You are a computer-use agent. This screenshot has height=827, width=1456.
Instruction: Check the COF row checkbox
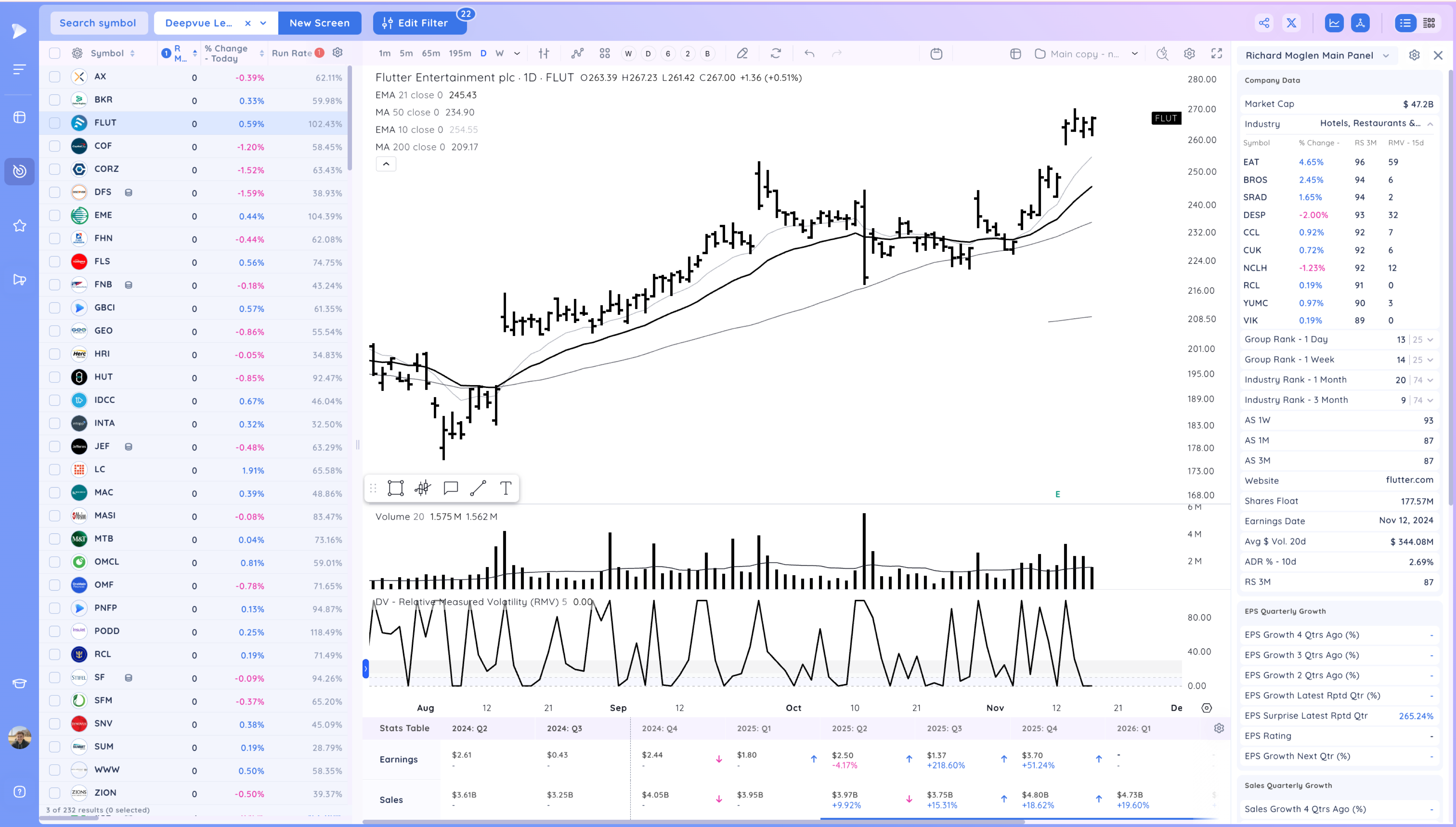55,146
